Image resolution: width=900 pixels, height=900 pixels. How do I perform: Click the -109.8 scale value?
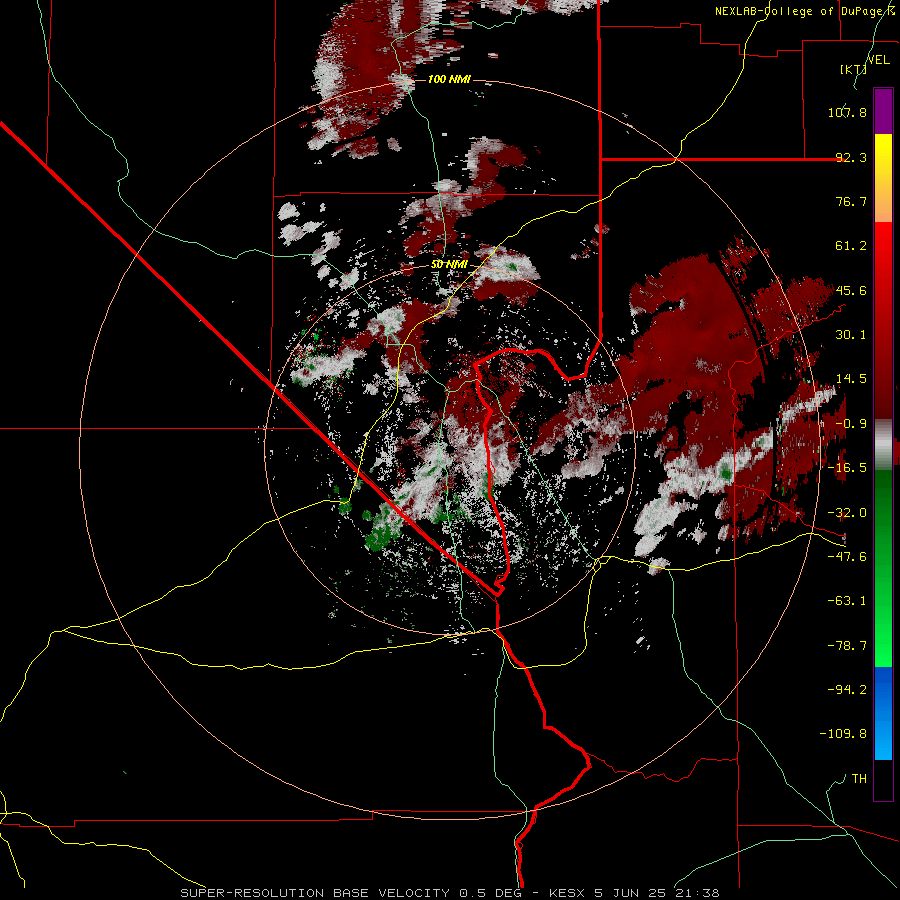coord(843,734)
